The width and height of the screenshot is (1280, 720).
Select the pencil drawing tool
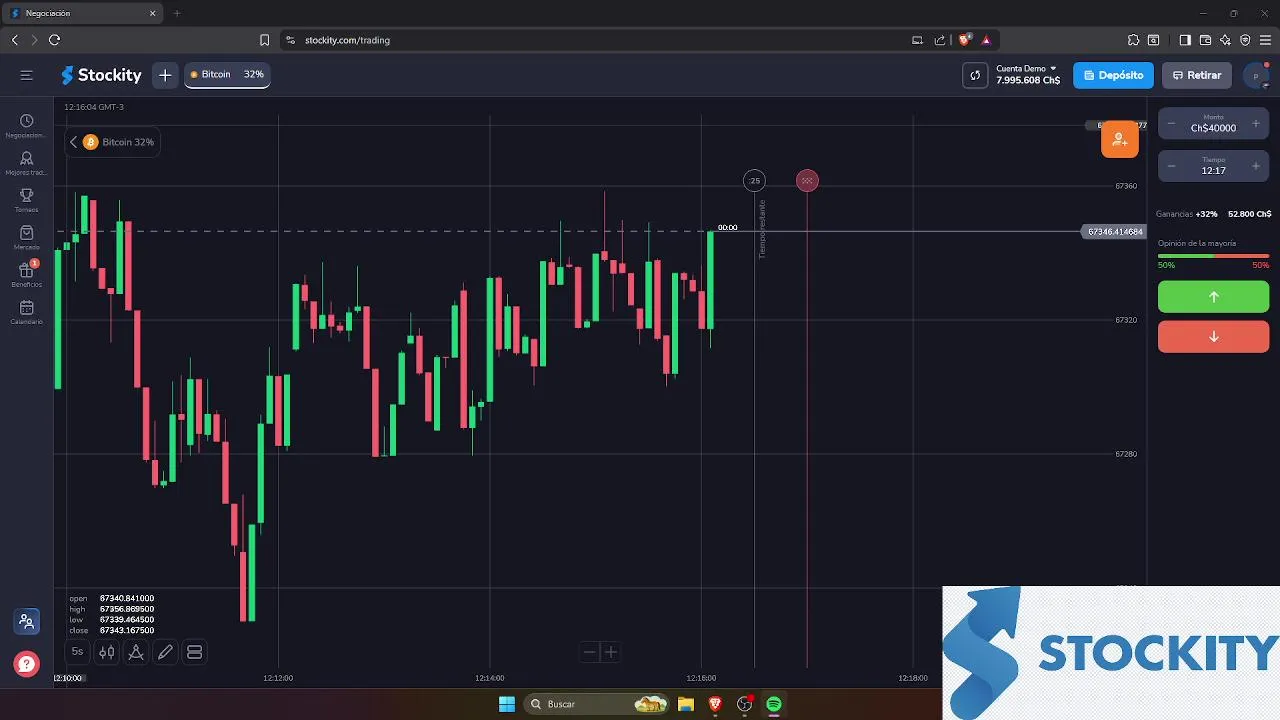click(165, 652)
